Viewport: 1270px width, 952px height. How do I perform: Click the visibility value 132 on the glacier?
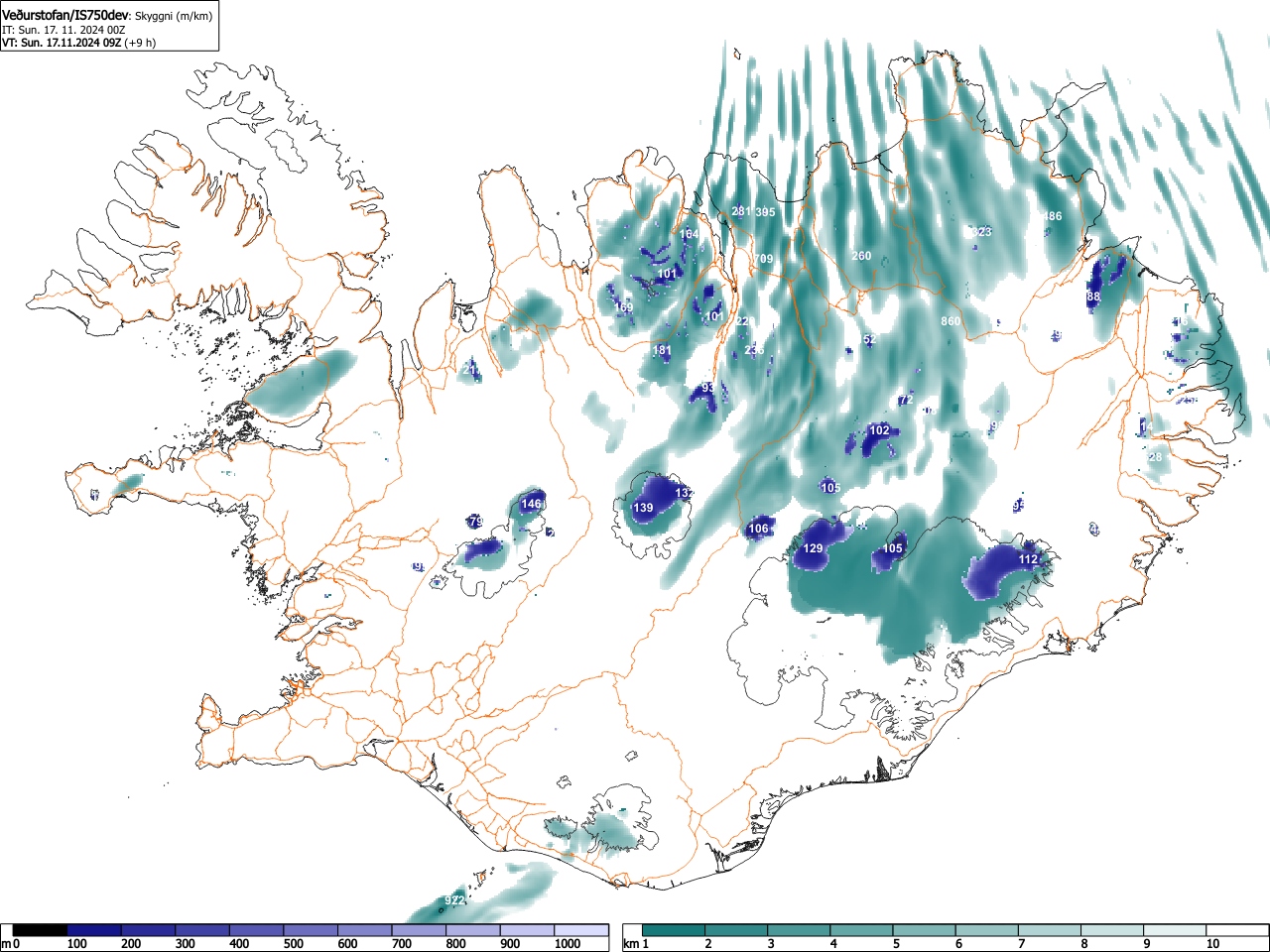[x=685, y=493]
